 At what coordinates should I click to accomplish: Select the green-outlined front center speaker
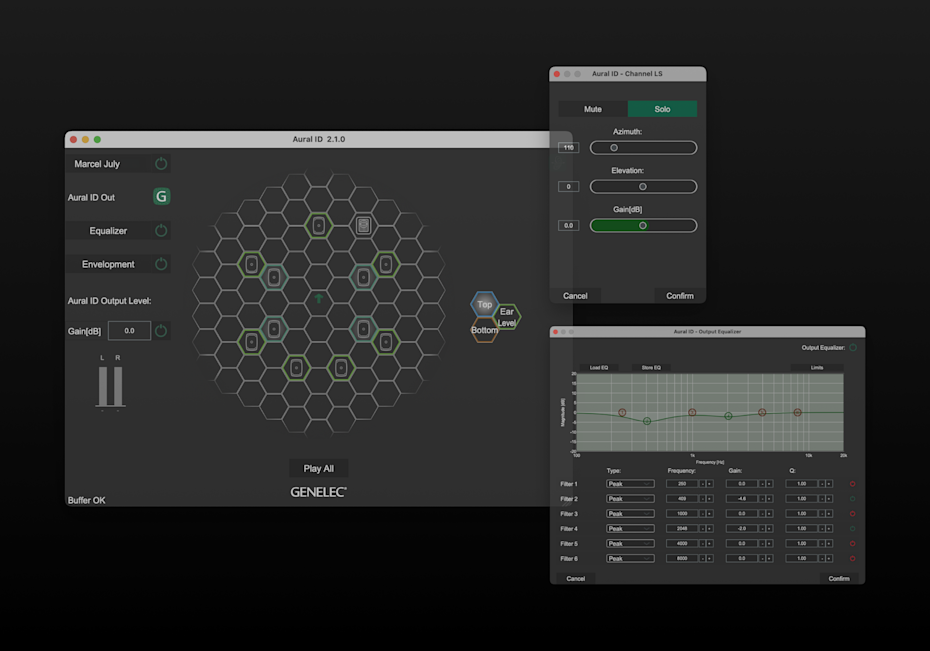click(x=319, y=226)
